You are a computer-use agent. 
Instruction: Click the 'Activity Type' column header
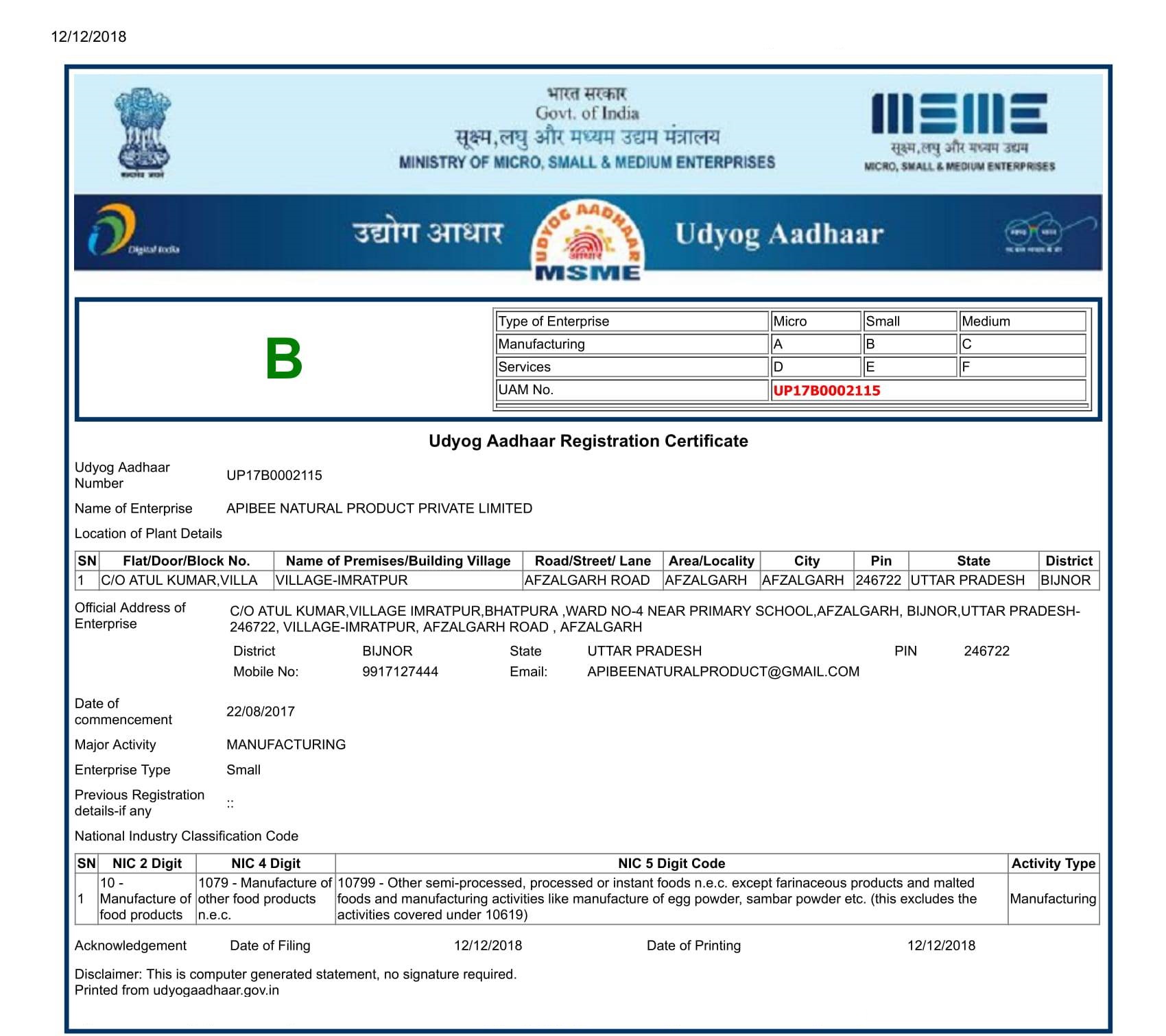[1054, 863]
